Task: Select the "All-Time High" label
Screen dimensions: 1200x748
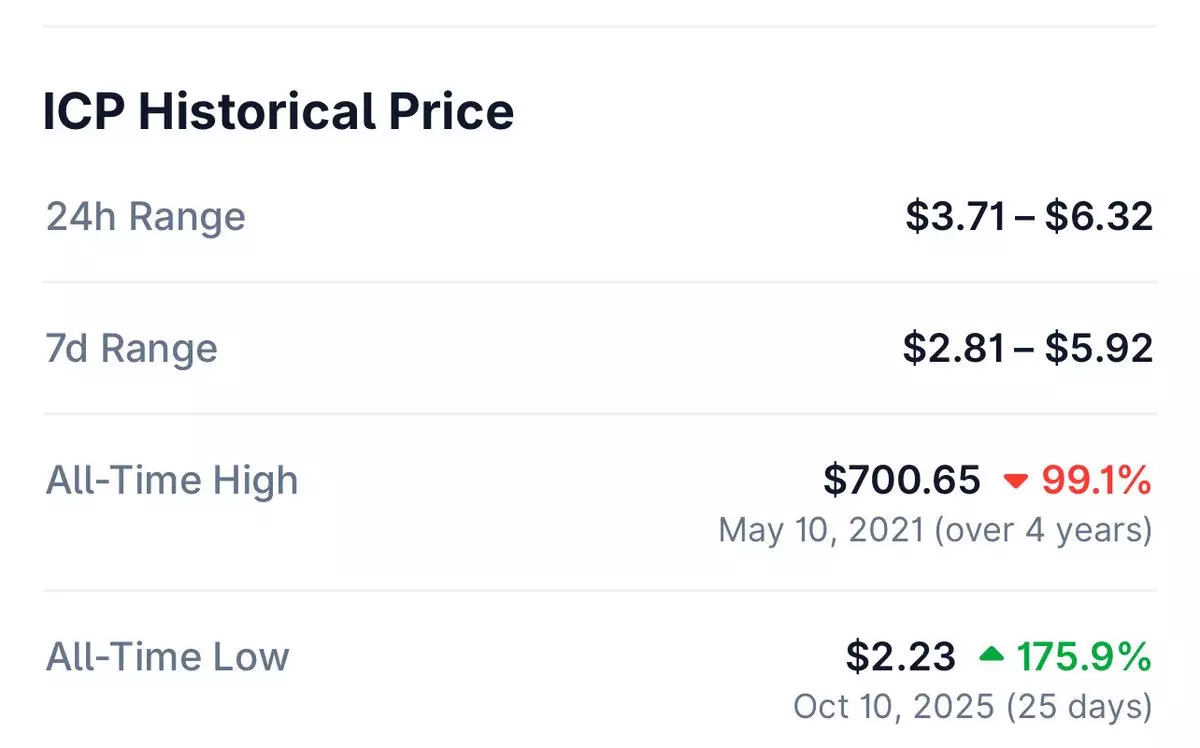Action: point(172,481)
